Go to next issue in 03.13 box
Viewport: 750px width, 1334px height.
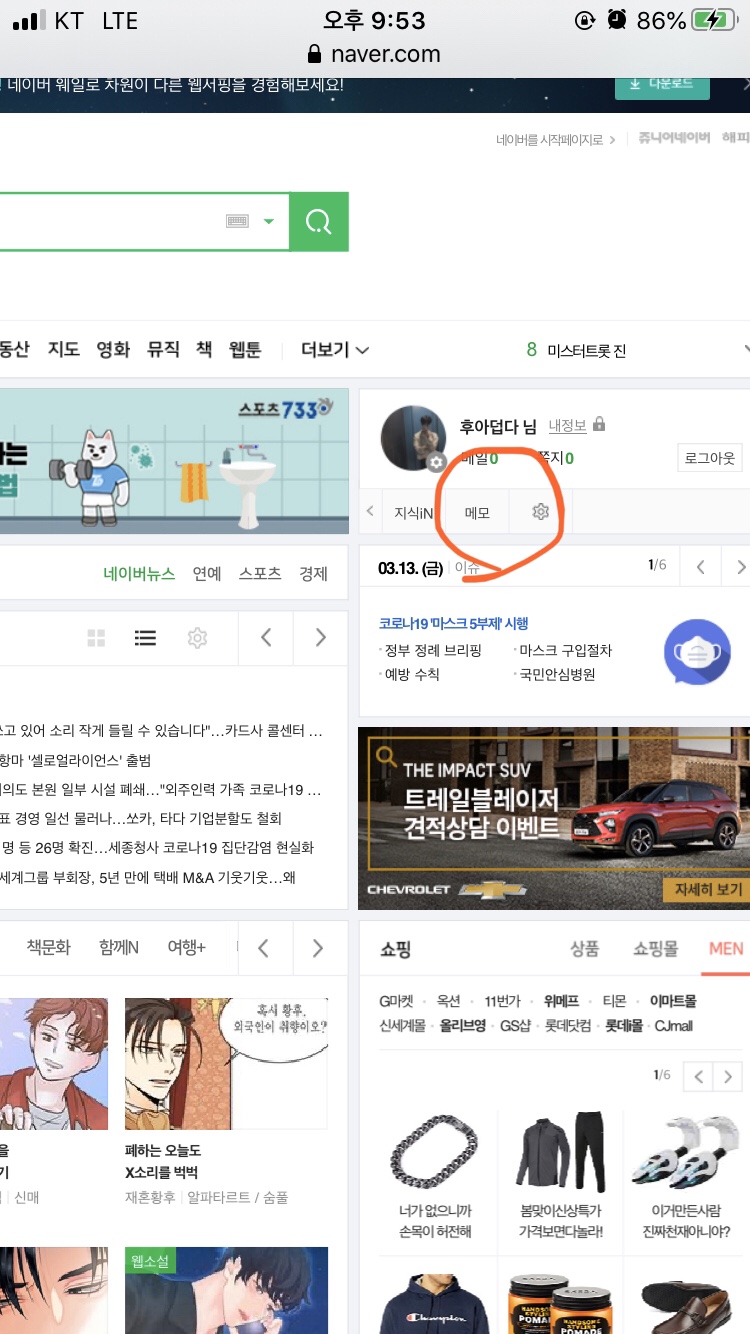(x=738, y=567)
